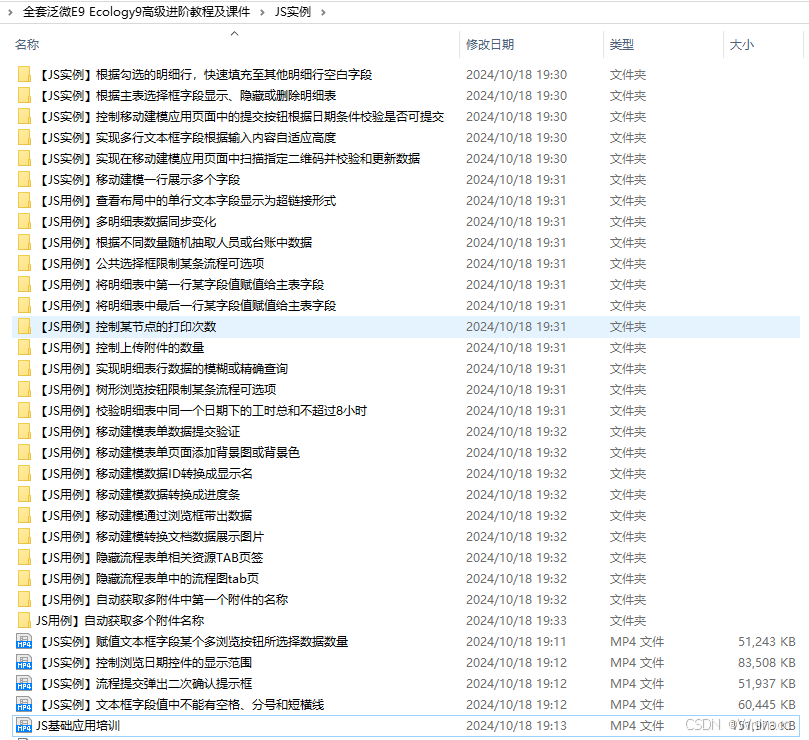Click the MP4 icon of 【JS实例】赋值文本框字段 video
Image resolution: width=809 pixels, height=740 pixels.
coord(24,641)
